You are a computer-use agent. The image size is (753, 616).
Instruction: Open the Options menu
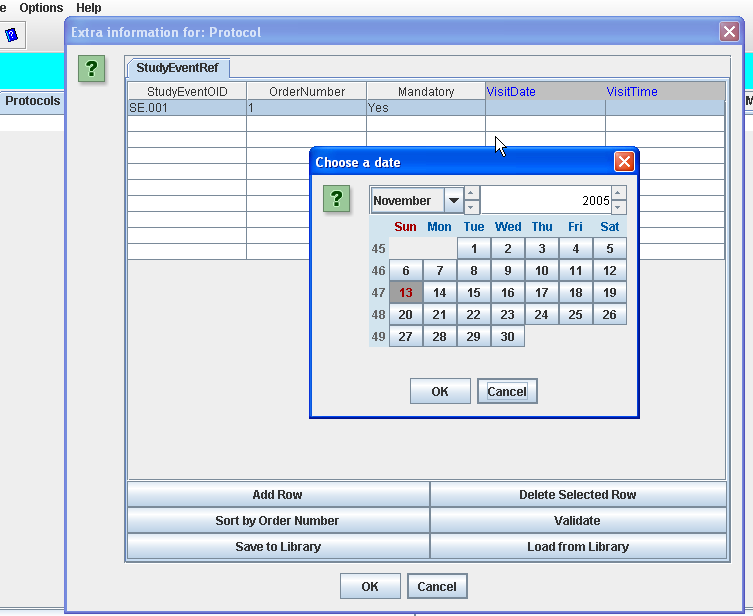(41, 7)
